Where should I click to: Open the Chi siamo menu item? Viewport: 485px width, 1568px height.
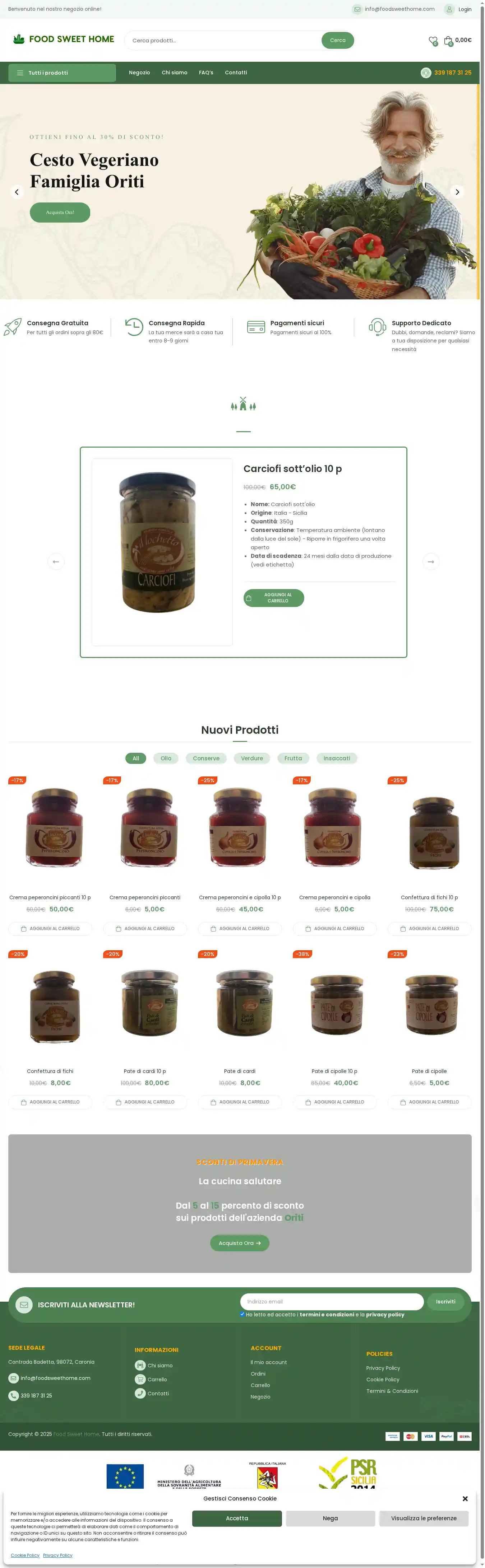[174, 73]
